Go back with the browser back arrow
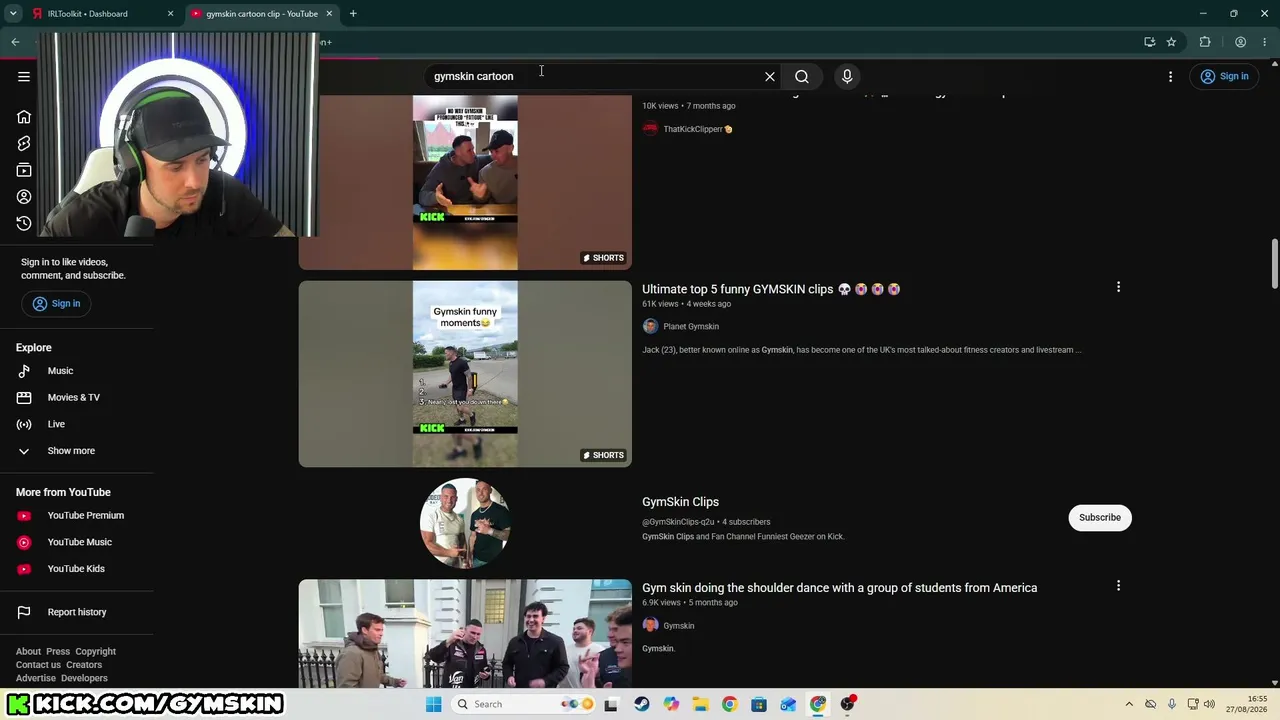The height and width of the screenshot is (720, 1280). [x=15, y=42]
